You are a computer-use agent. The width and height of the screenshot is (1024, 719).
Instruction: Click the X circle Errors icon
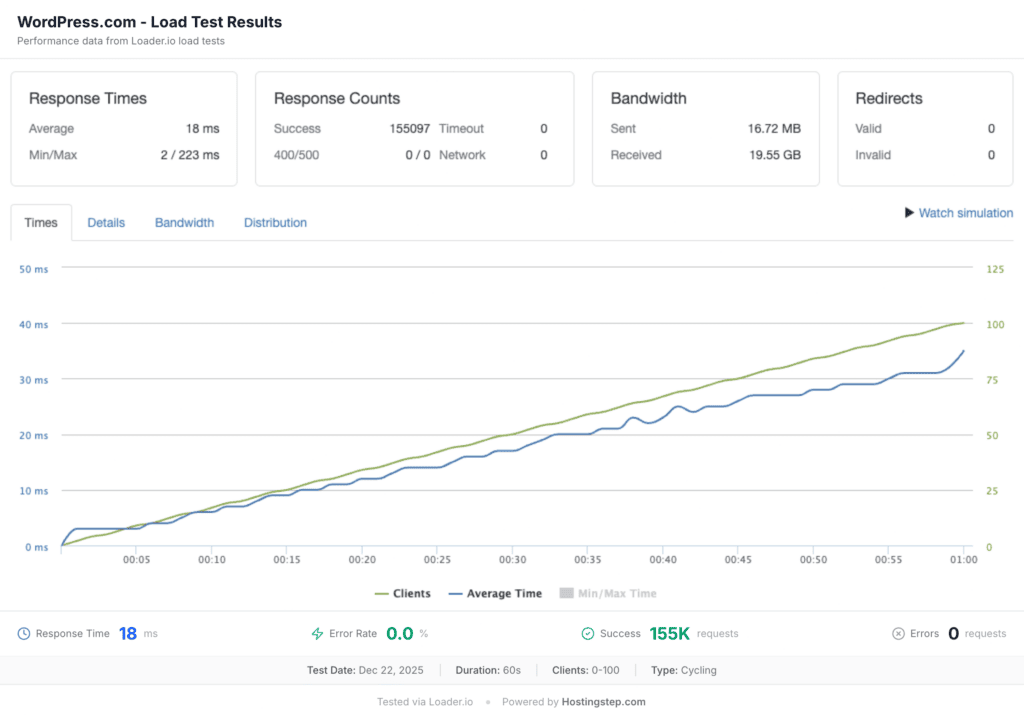click(x=898, y=633)
